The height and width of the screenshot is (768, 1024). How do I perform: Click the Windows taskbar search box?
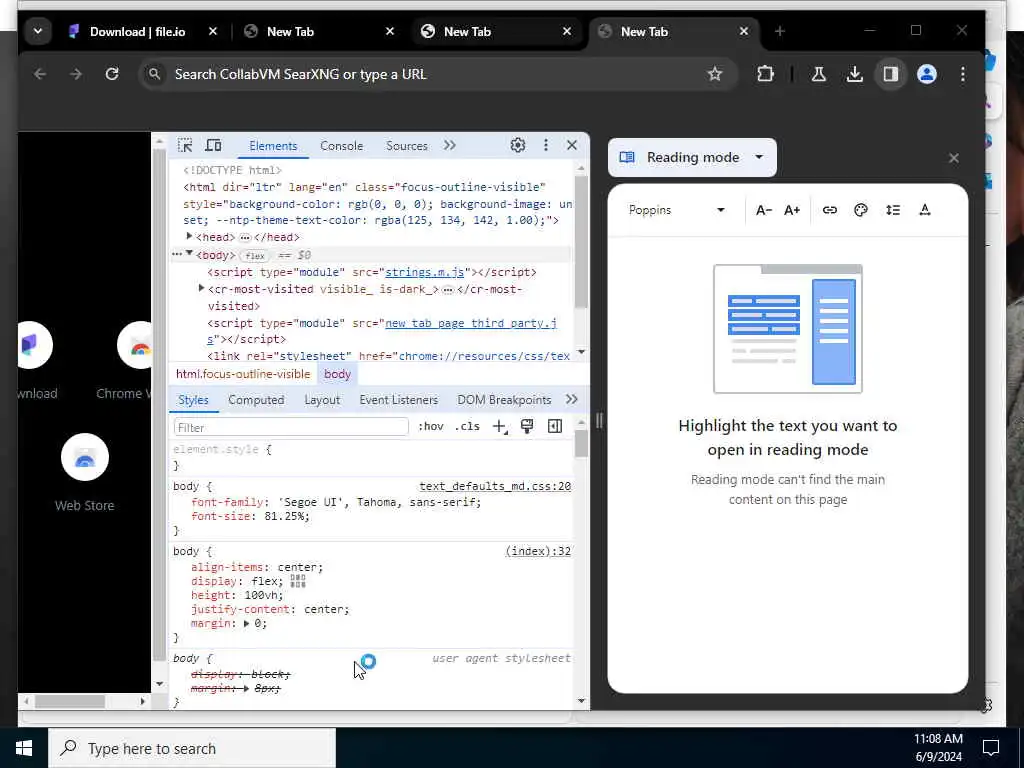click(x=193, y=748)
